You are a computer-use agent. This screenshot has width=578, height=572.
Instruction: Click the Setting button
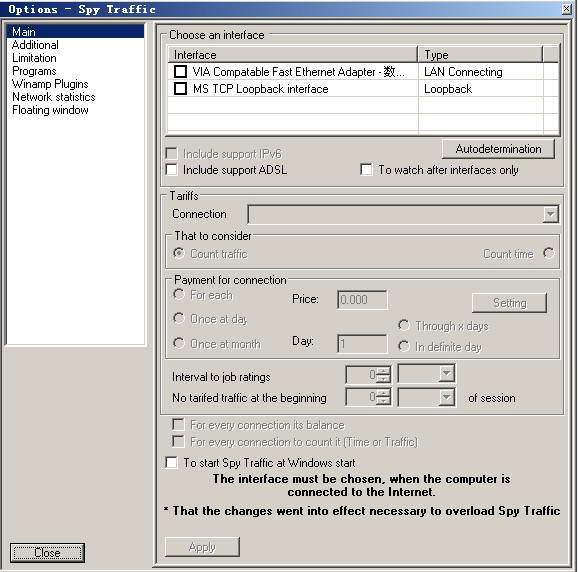pos(509,303)
